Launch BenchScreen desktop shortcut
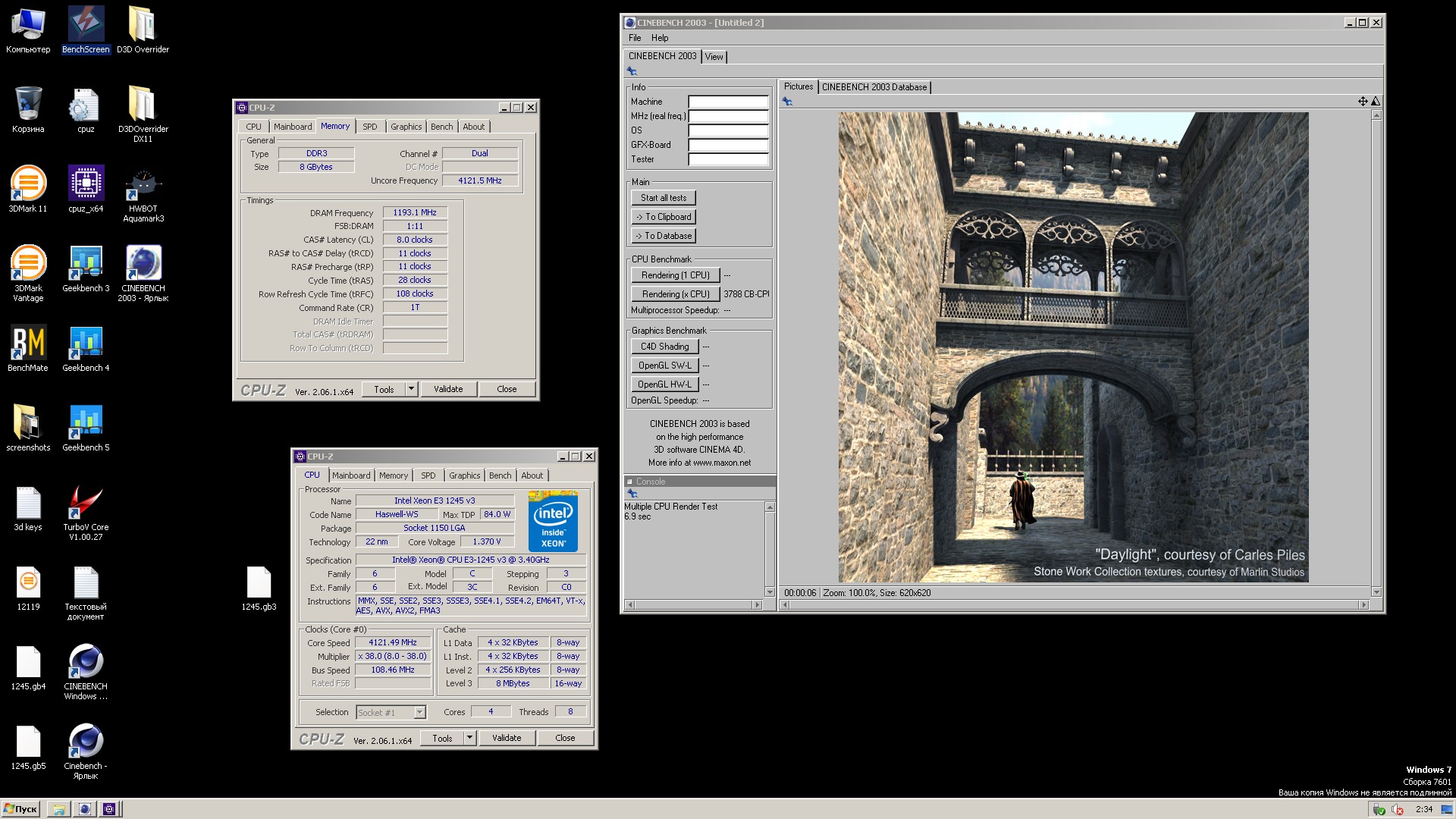Image resolution: width=1456 pixels, height=819 pixels. (86, 30)
